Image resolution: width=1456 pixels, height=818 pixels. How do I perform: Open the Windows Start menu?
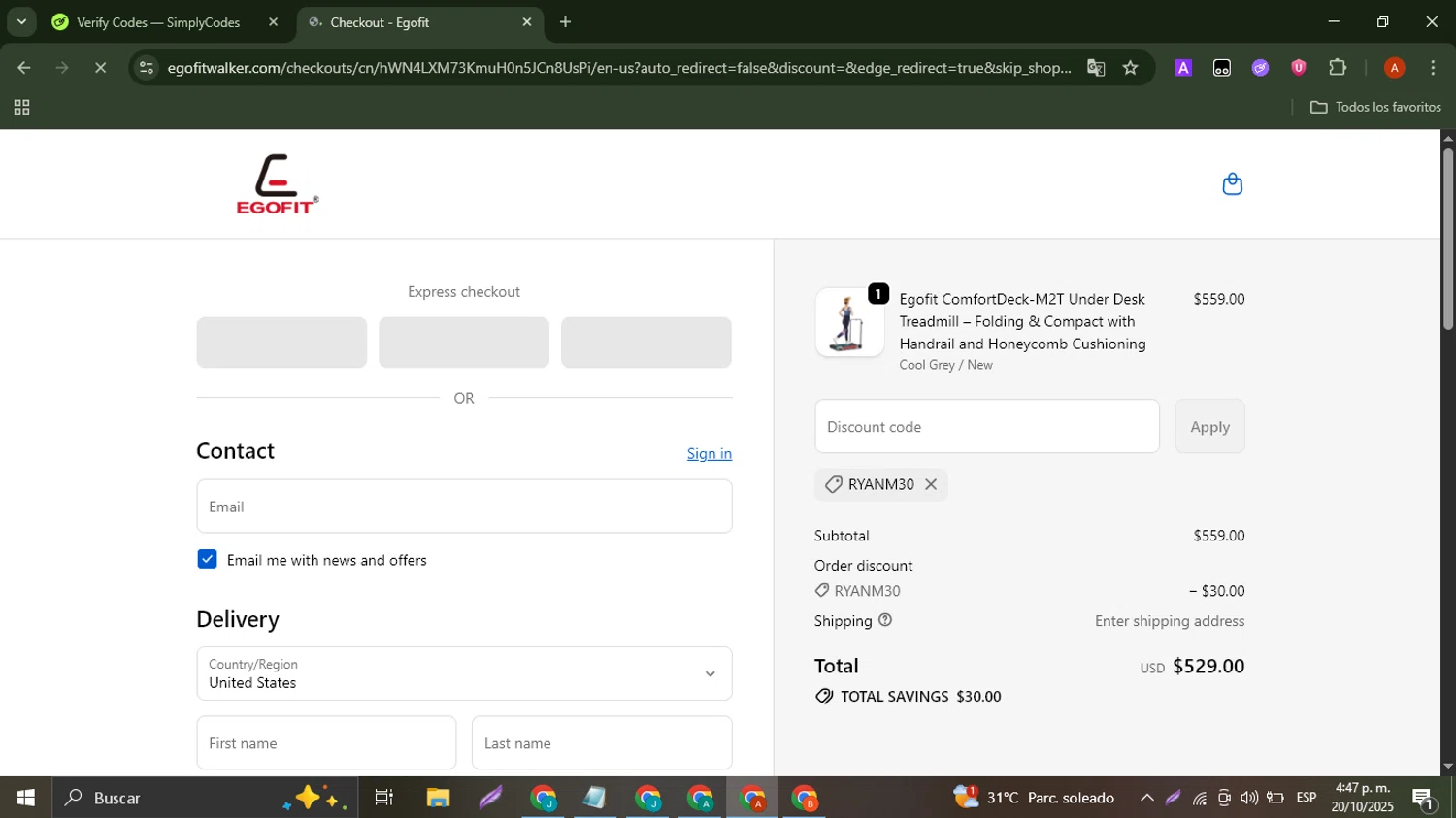(25, 798)
